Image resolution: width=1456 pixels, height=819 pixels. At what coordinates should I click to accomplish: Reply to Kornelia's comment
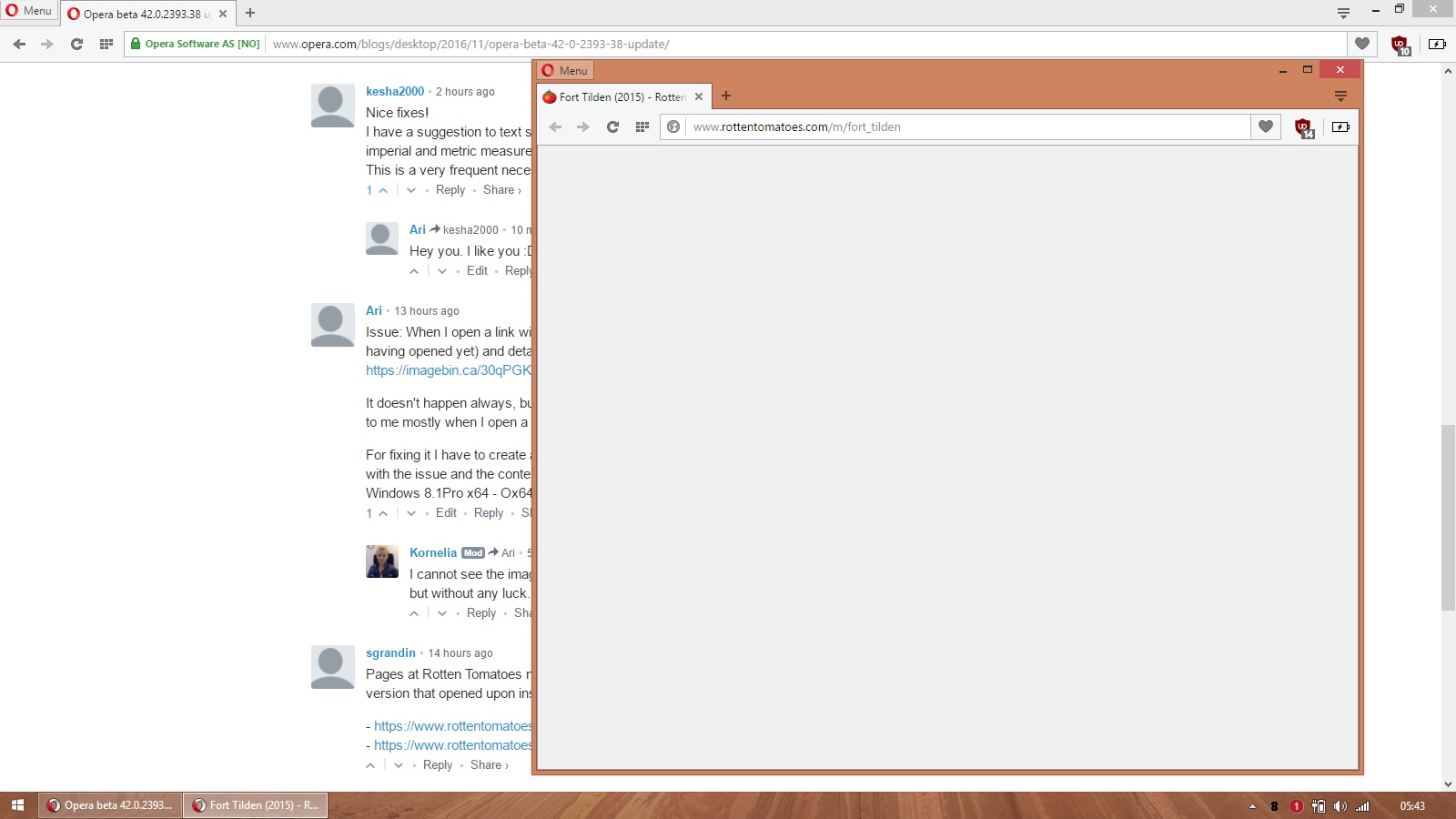[x=481, y=612]
